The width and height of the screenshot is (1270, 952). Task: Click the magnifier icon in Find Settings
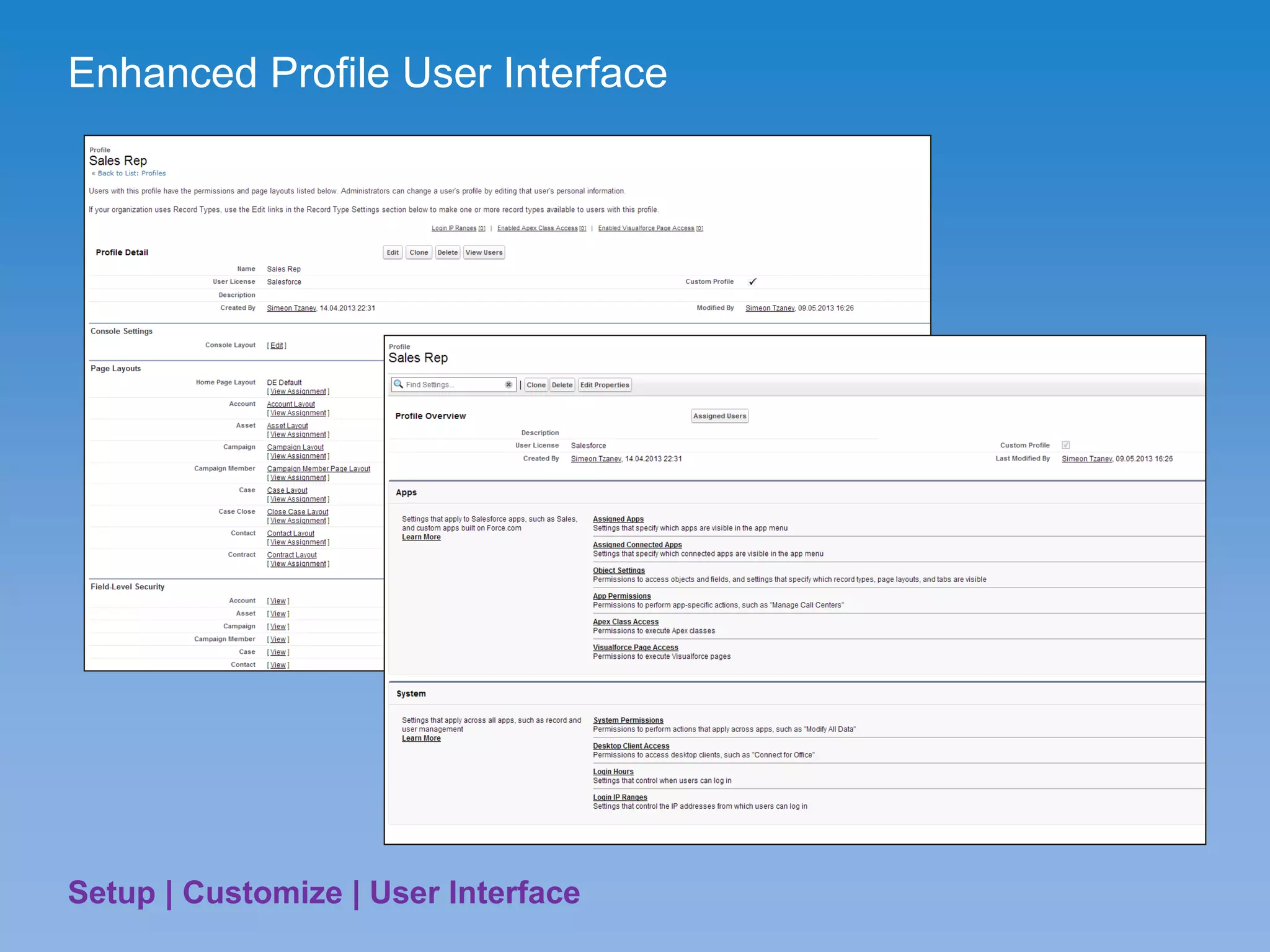click(399, 384)
